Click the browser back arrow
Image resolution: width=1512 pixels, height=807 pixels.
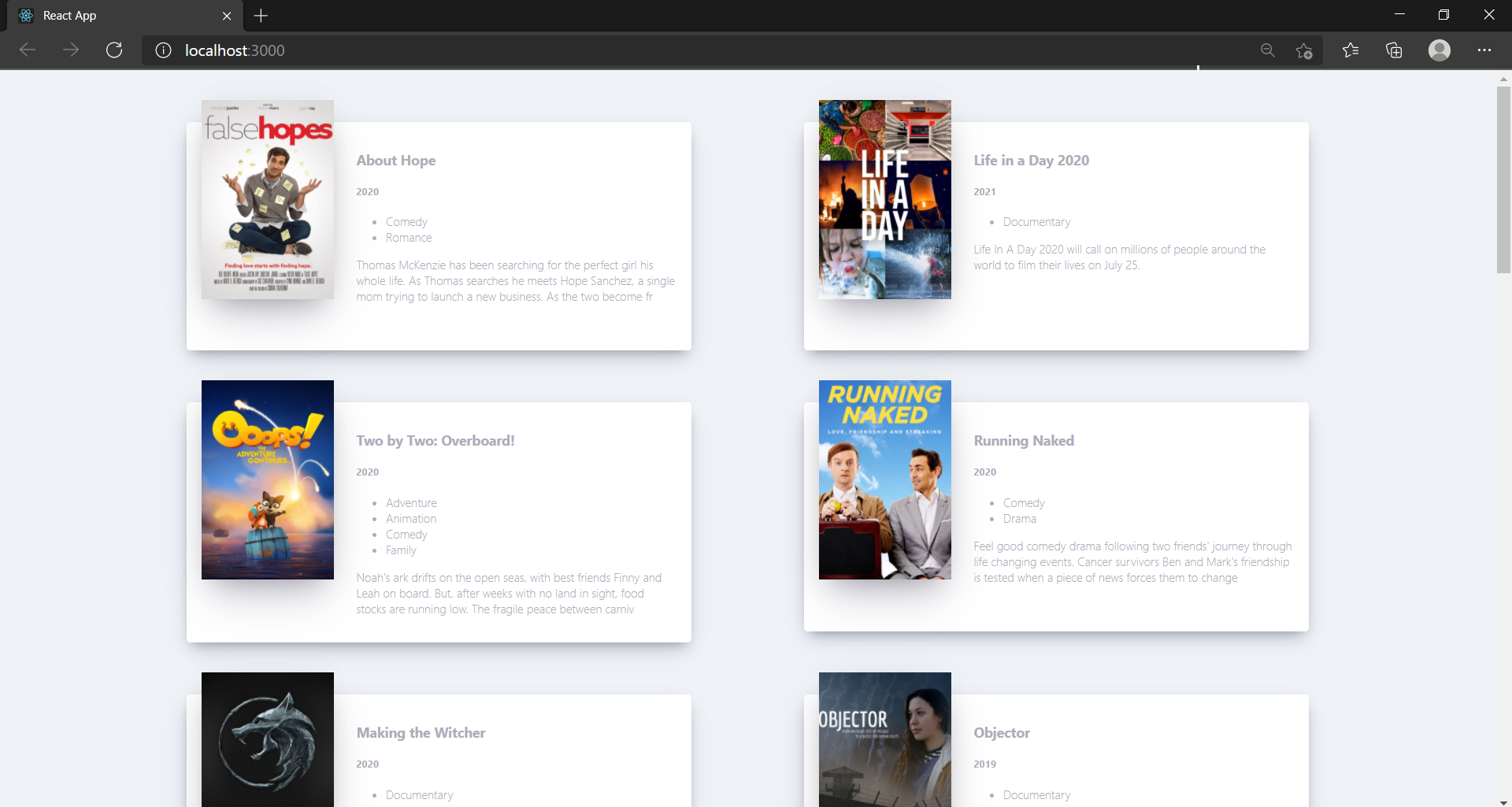point(28,50)
